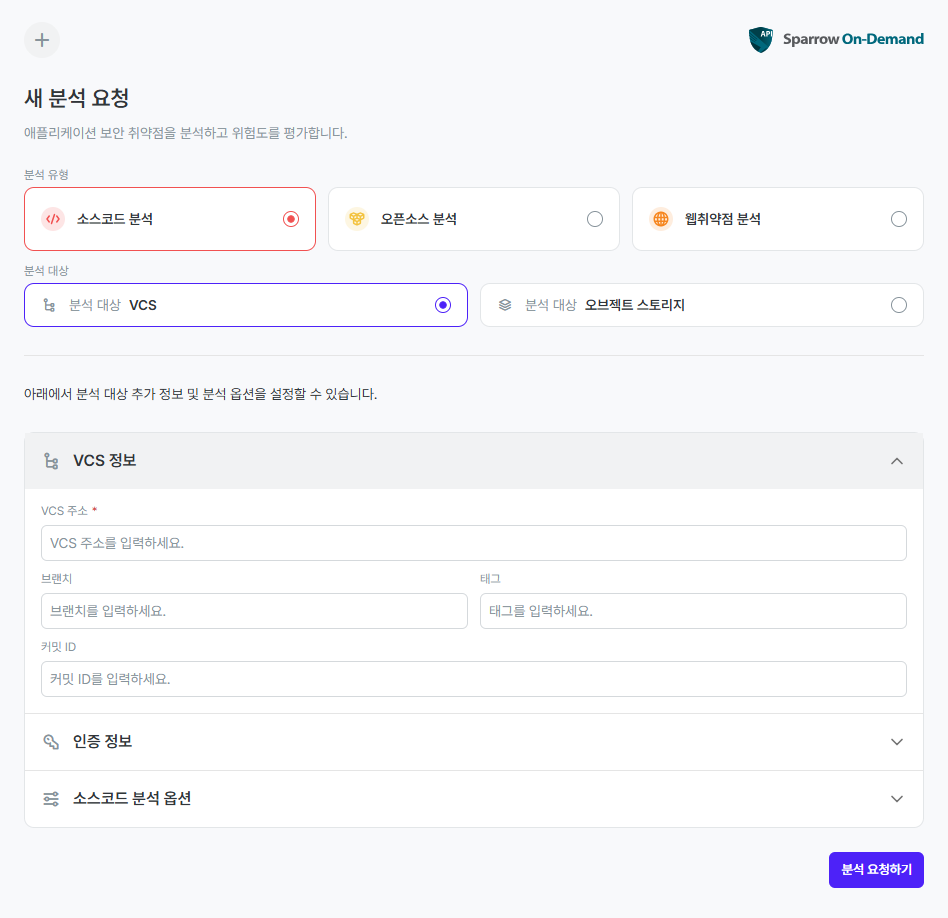The image size is (948, 918).
Task: Click the 커밋 ID input field
Action: click(x=473, y=679)
